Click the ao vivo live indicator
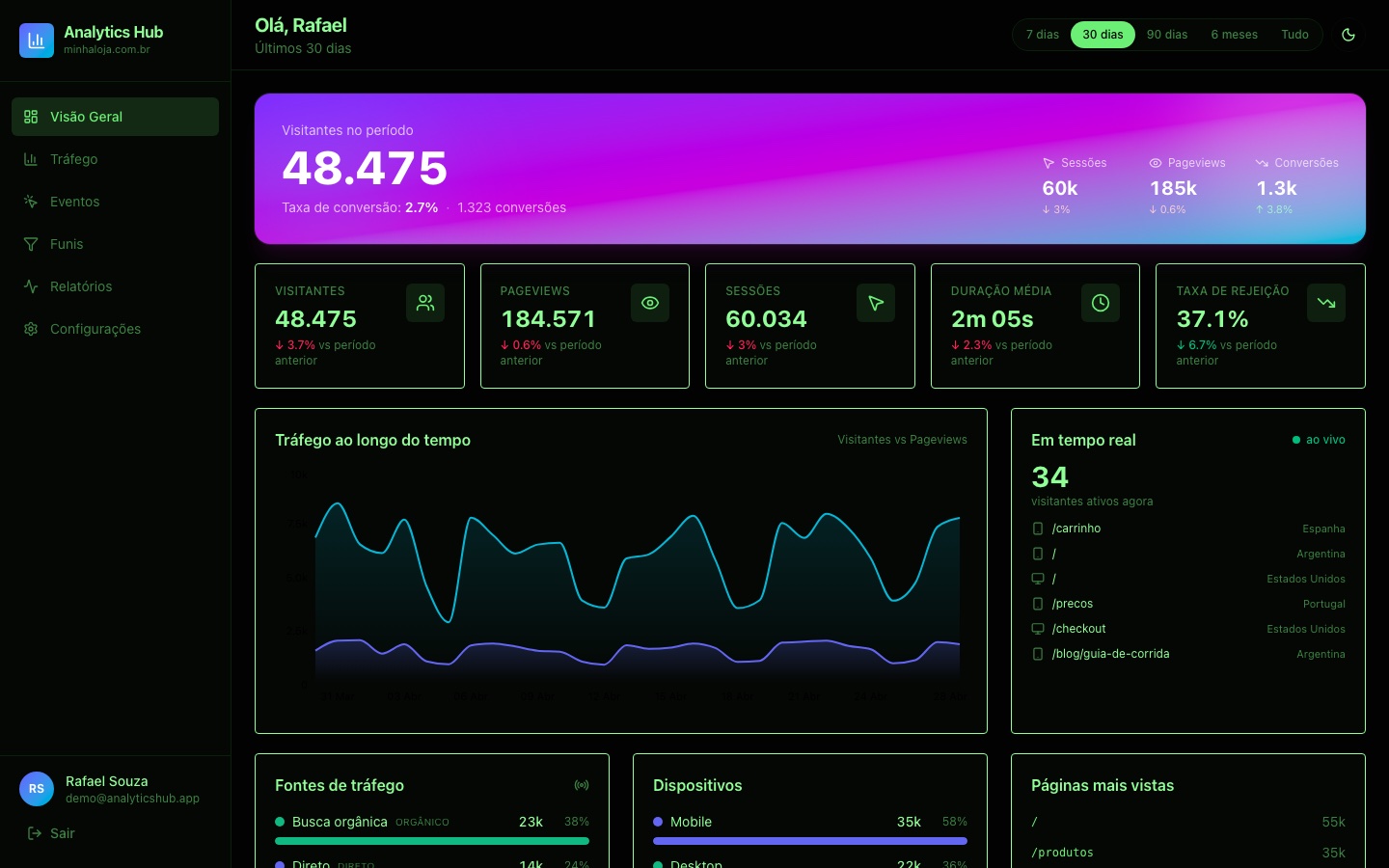Screen dimensions: 1389x868 point(1319,440)
